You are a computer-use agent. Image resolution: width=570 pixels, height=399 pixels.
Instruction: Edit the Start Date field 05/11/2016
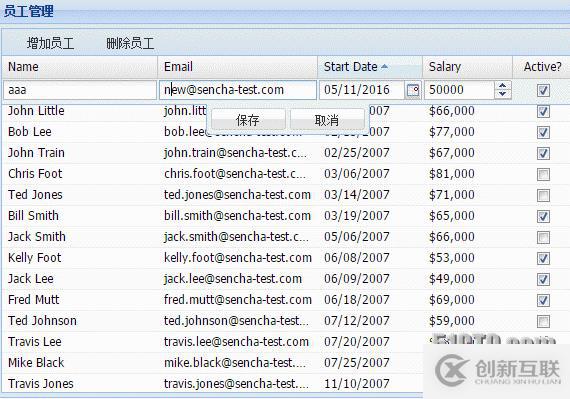pos(362,90)
